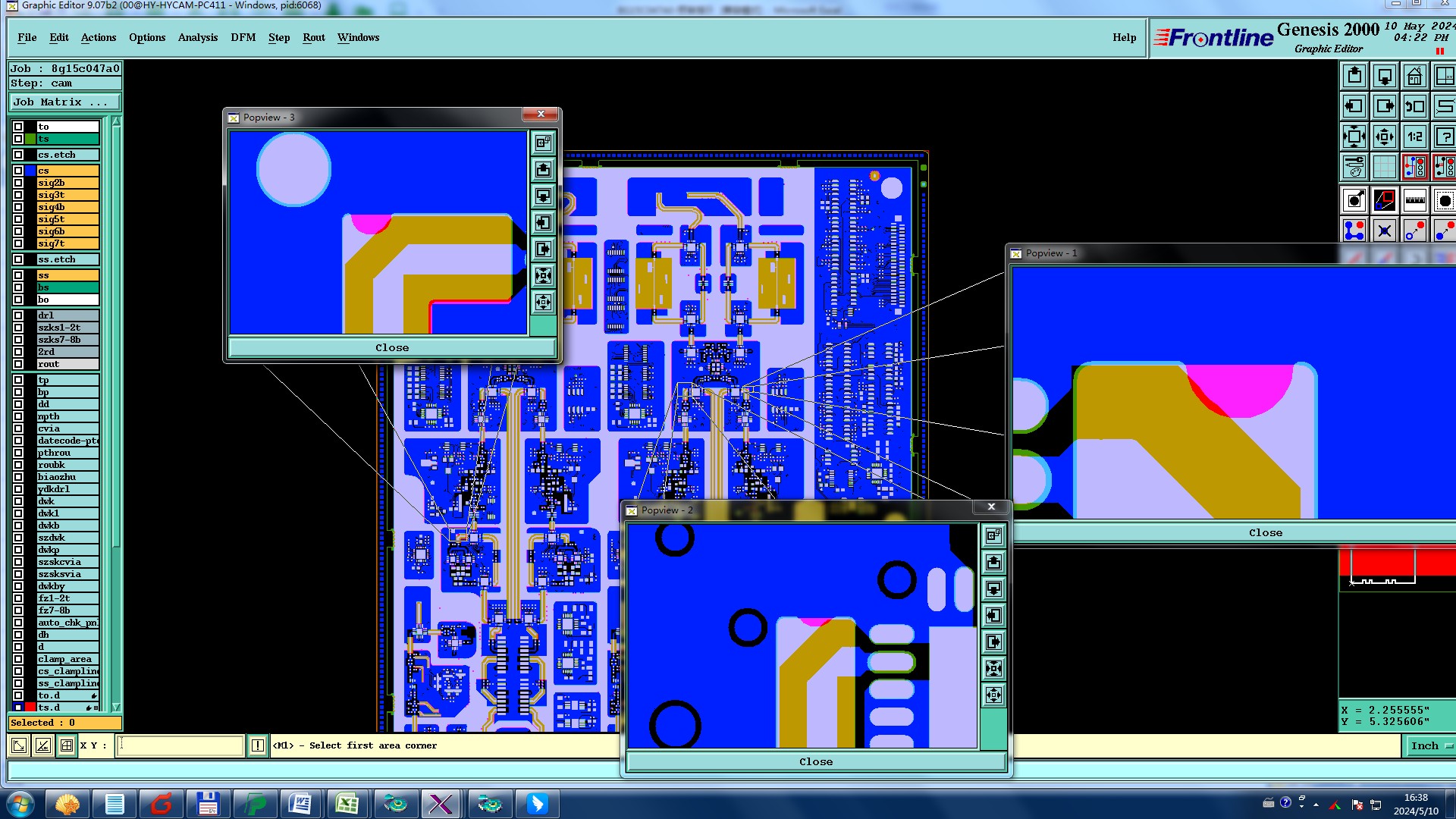Click the colored netlist traffic-light icon
Viewport: 1456px width, 819px height.
(1415, 166)
